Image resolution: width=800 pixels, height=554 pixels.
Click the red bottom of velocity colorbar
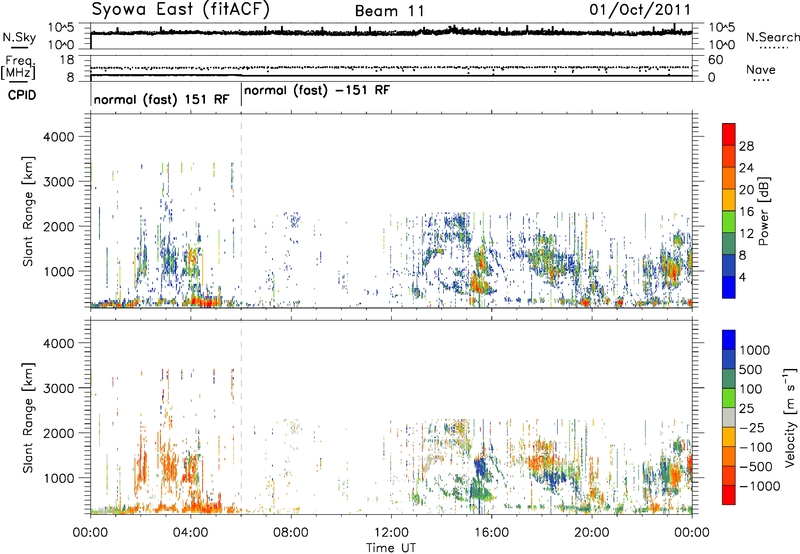tap(729, 495)
